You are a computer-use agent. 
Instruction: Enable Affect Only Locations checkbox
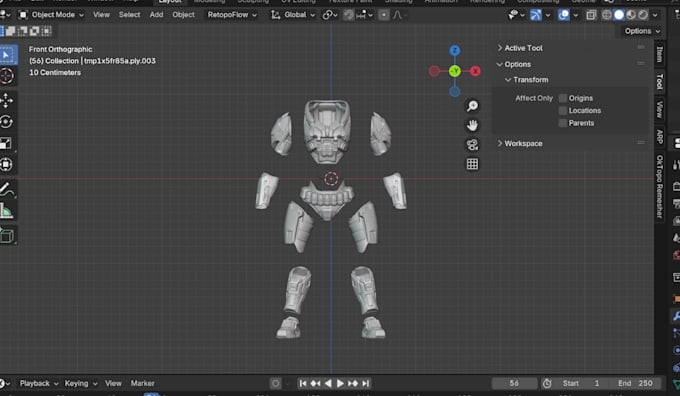563,111
